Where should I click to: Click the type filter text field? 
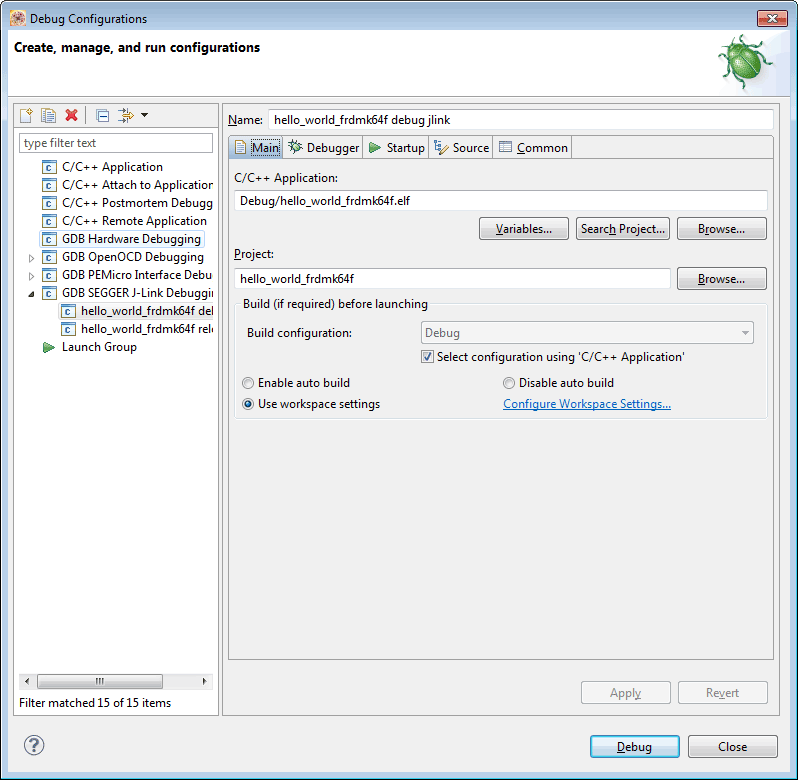[x=116, y=143]
